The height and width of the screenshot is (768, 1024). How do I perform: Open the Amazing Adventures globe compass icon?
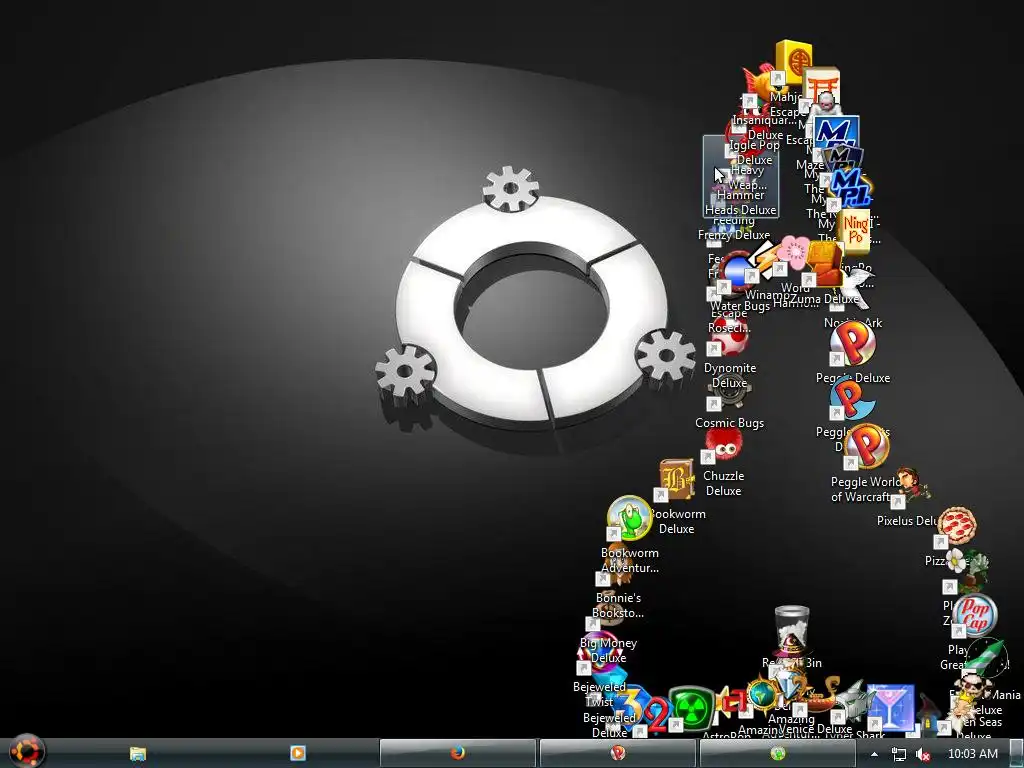tap(761, 694)
